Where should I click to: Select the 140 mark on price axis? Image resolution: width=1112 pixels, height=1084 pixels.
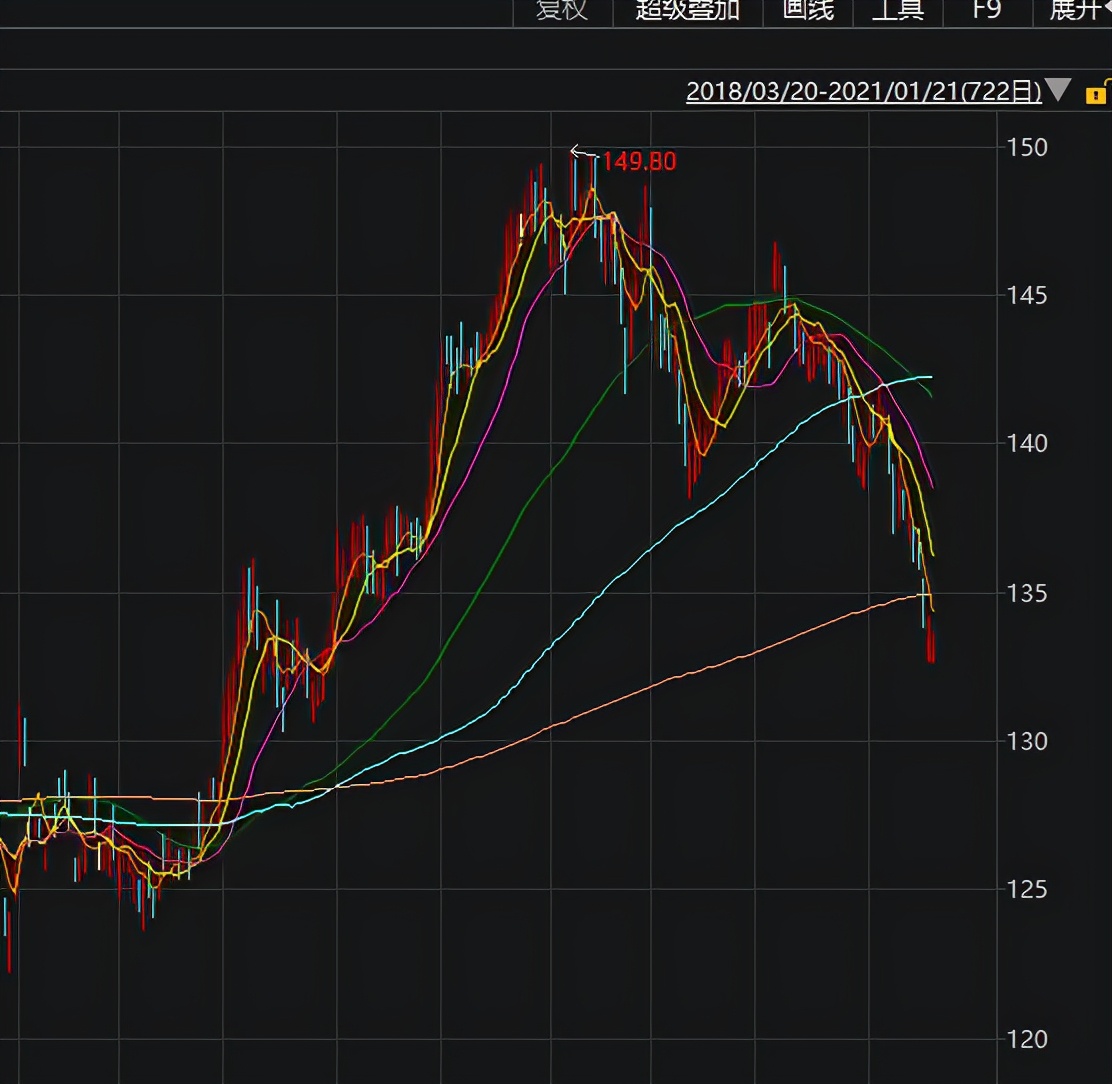tap(1028, 443)
